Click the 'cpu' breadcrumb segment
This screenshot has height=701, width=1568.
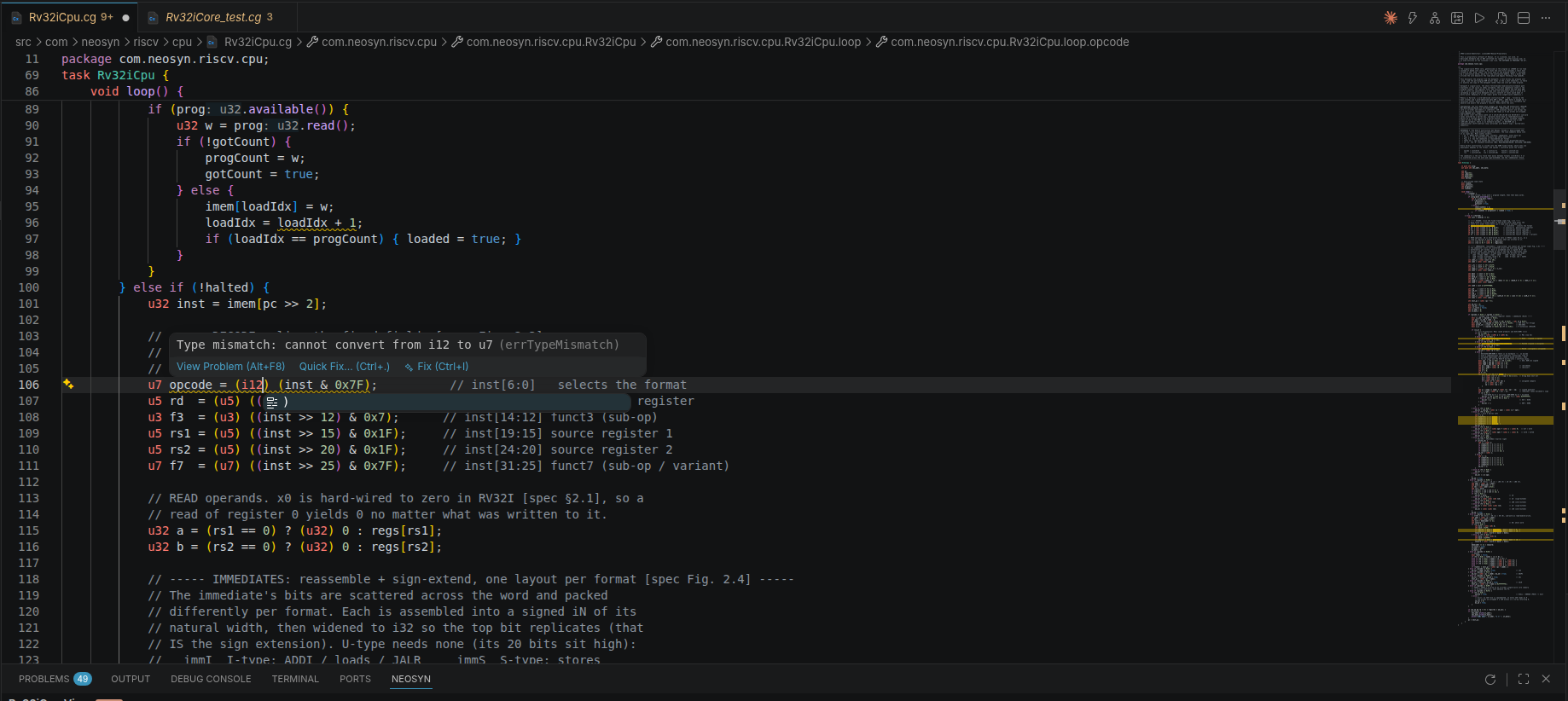tap(183, 42)
